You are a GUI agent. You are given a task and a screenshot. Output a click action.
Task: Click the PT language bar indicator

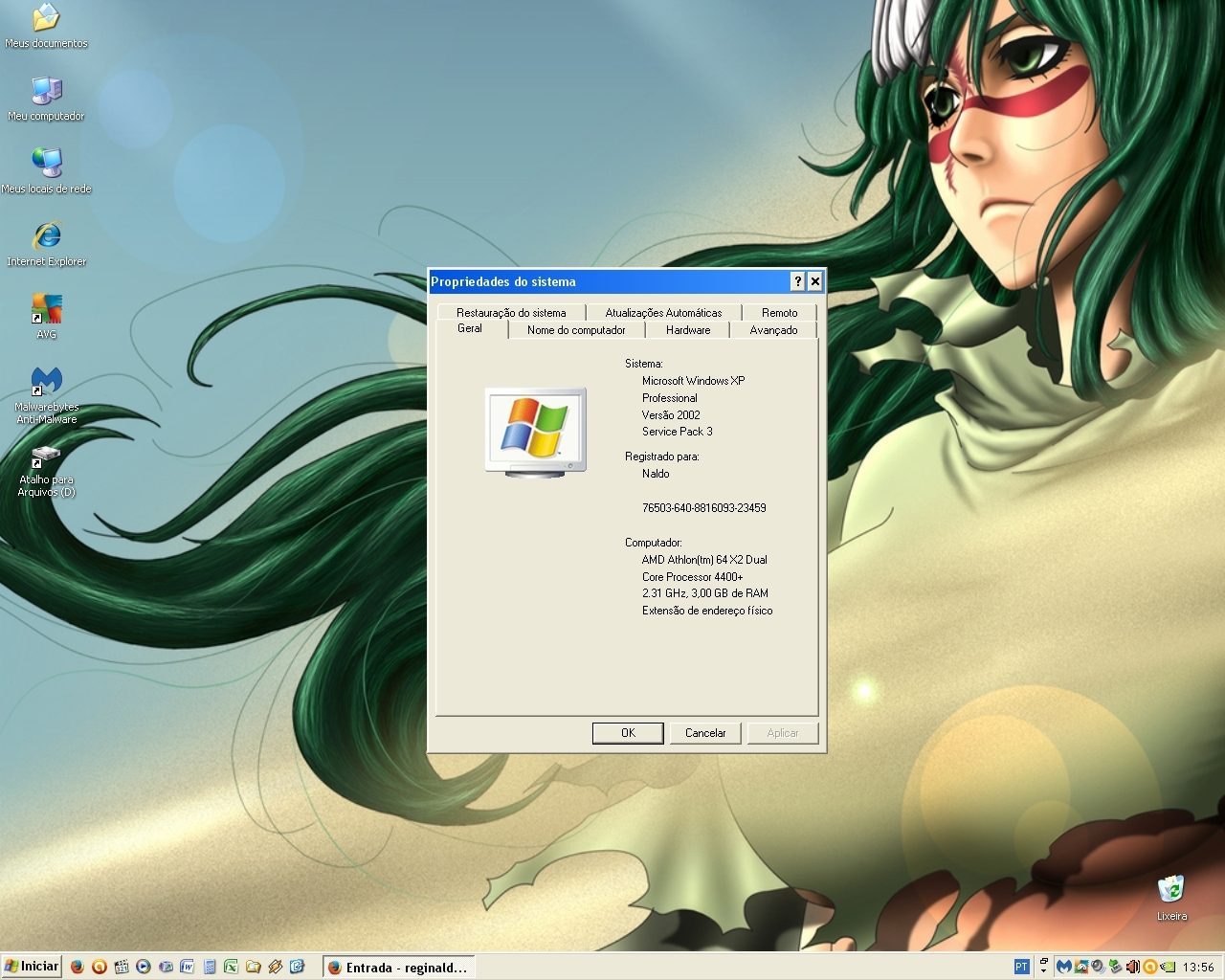[1022, 967]
